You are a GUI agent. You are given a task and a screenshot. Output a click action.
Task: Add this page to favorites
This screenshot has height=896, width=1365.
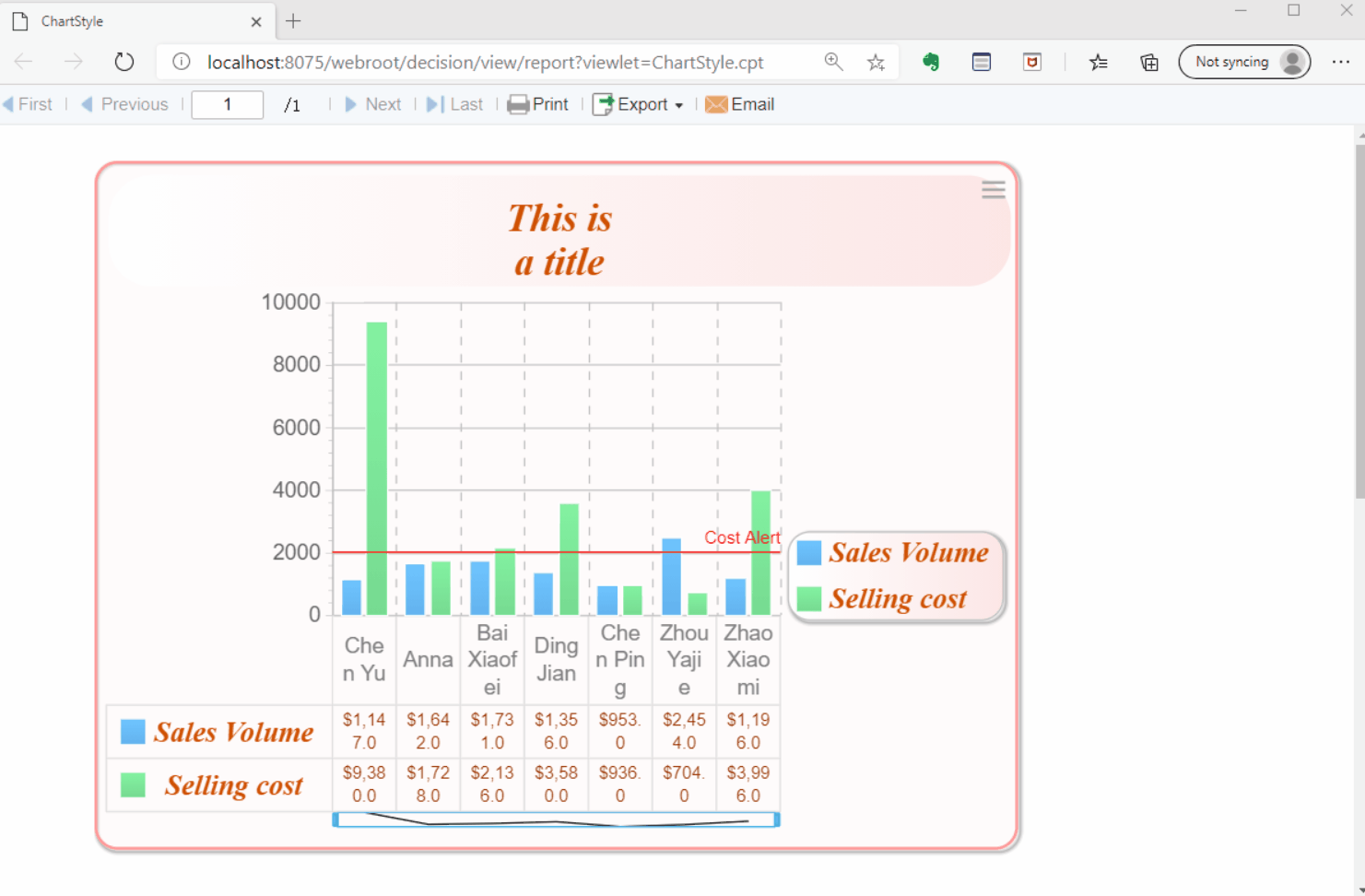[x=876, y=62]
